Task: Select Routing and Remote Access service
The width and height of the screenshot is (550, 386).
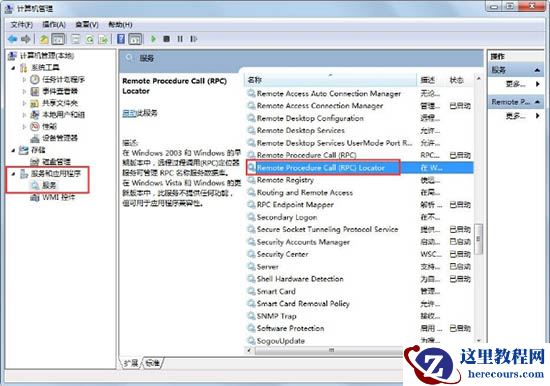Action: pos(304,192)
